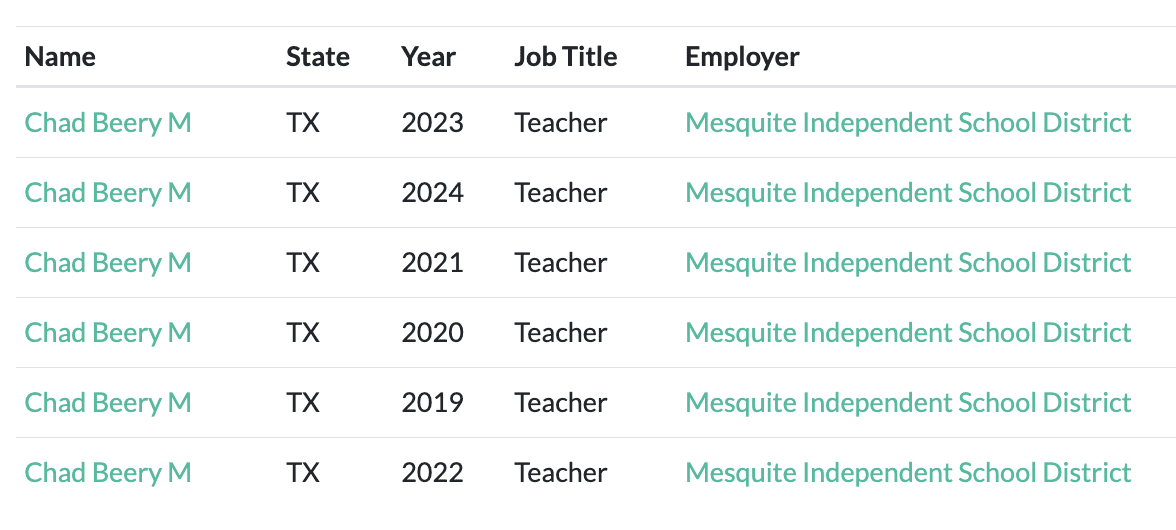Click the Name column header
This screenshot has height=530, width=1176.
click(60, 57)
